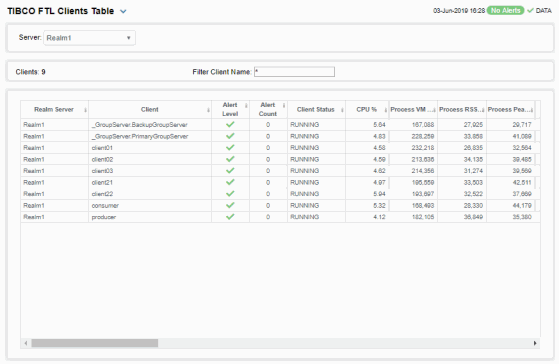
Task: Click the sort icon on Alert Count column
Action: [284, 106]
